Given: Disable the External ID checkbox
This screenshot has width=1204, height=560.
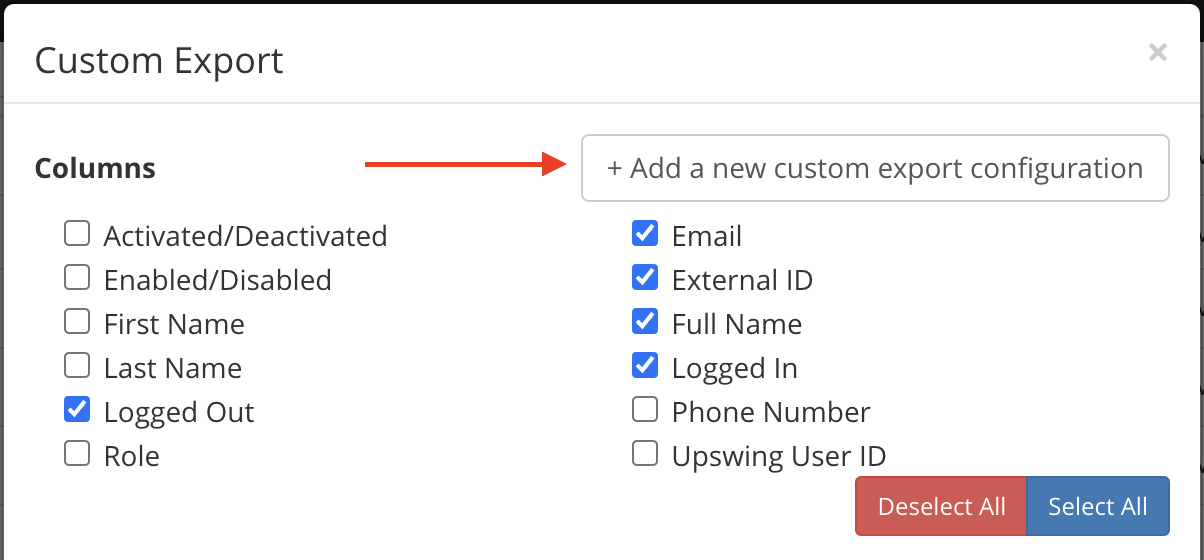Looking at the screenshot, I should [x=645, y=278].
